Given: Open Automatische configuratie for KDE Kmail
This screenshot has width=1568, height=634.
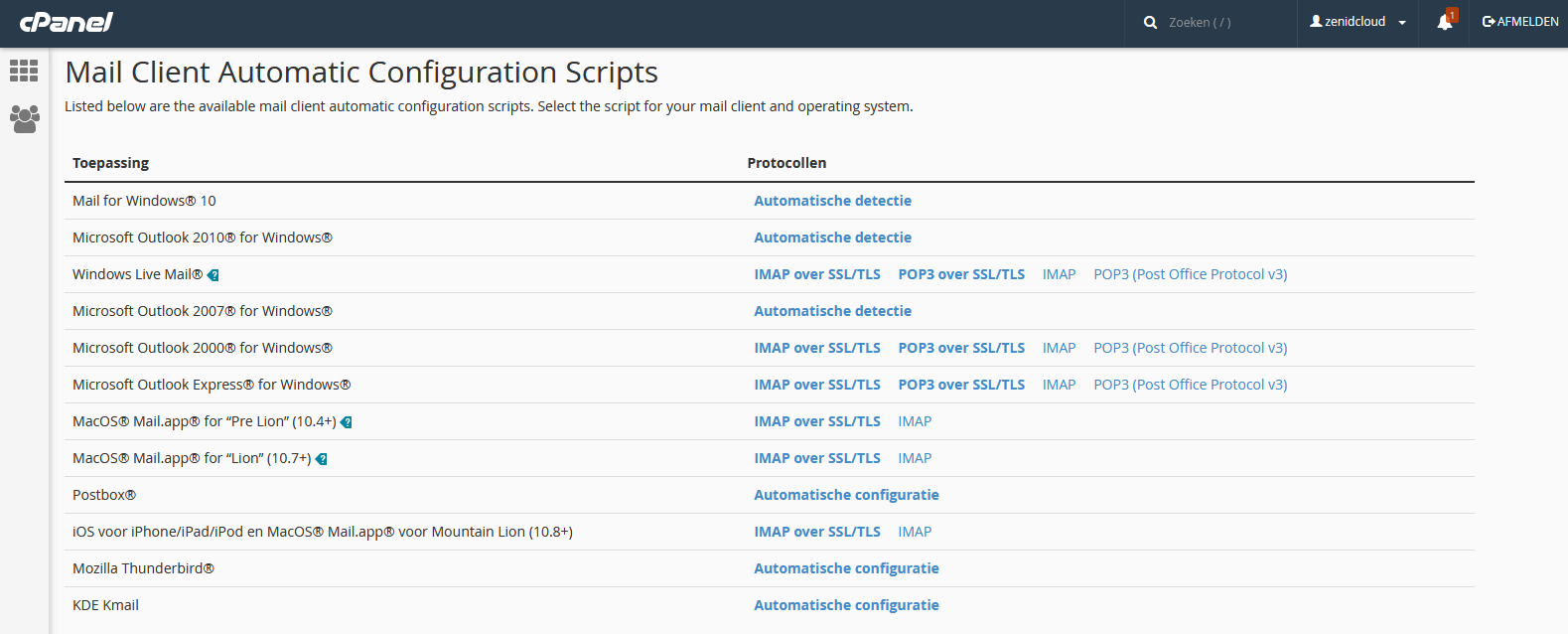Looking at the screenshot, I should click(846, 605).
